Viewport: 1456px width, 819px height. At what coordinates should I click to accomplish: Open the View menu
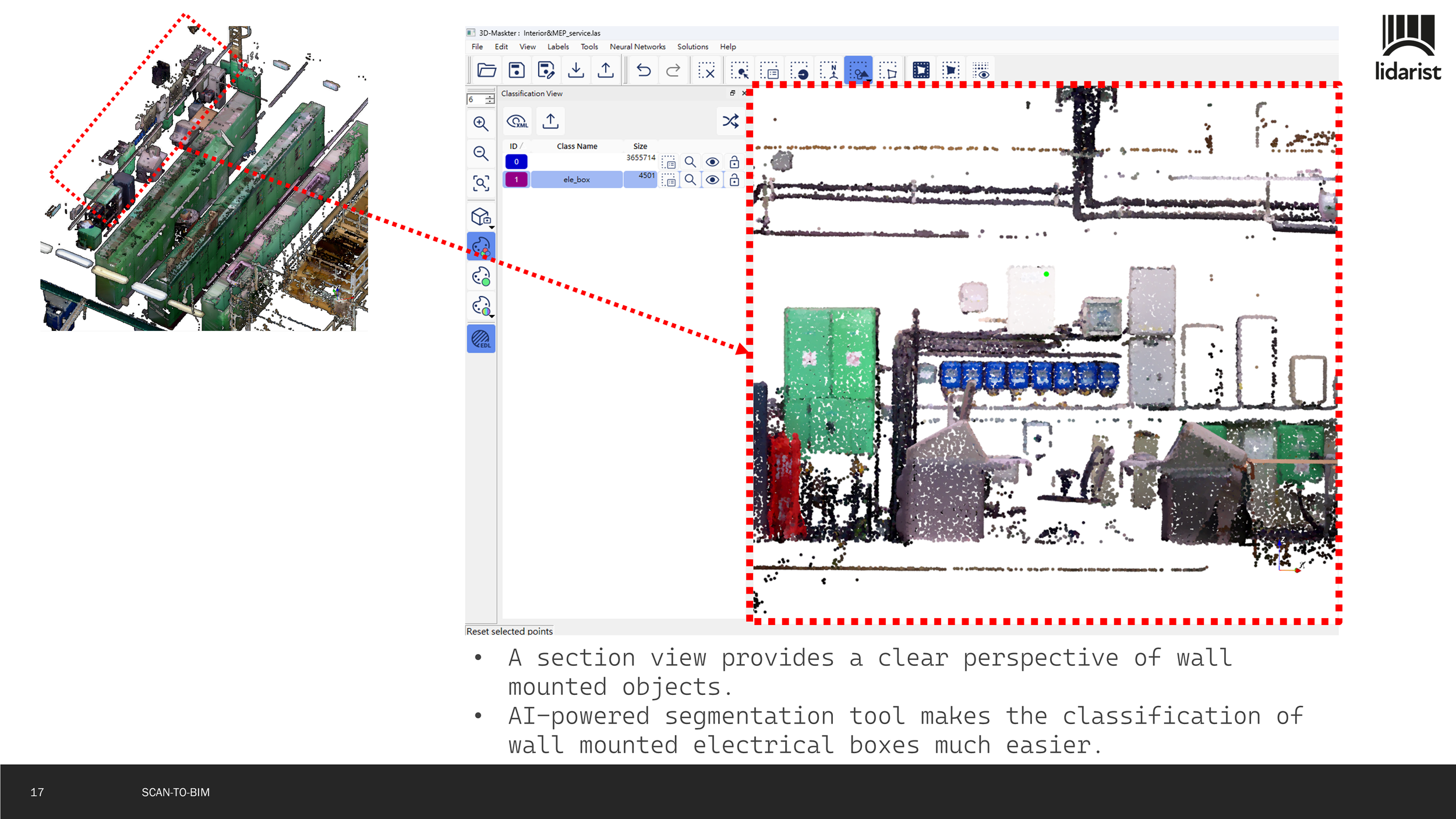pyautogui.click(x=528, y=47)
